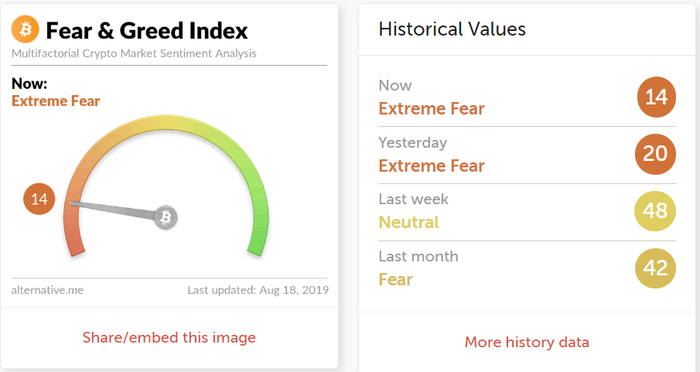
Task: Click the Historical Values heading
Action: (x=452, y=29)
